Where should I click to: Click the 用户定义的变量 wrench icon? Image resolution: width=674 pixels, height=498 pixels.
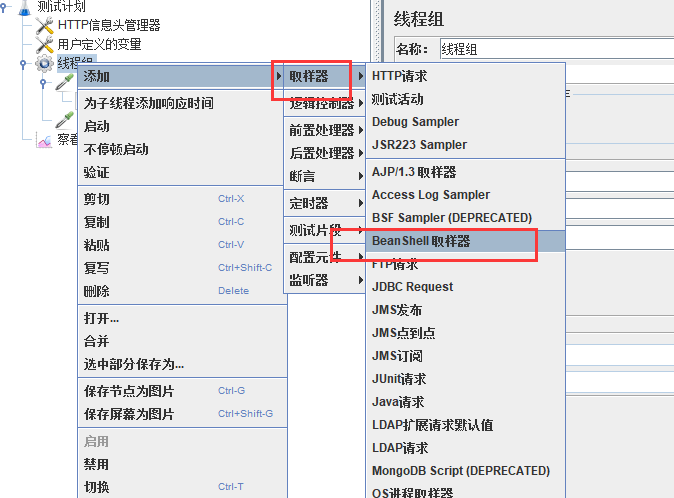[44, 44]
